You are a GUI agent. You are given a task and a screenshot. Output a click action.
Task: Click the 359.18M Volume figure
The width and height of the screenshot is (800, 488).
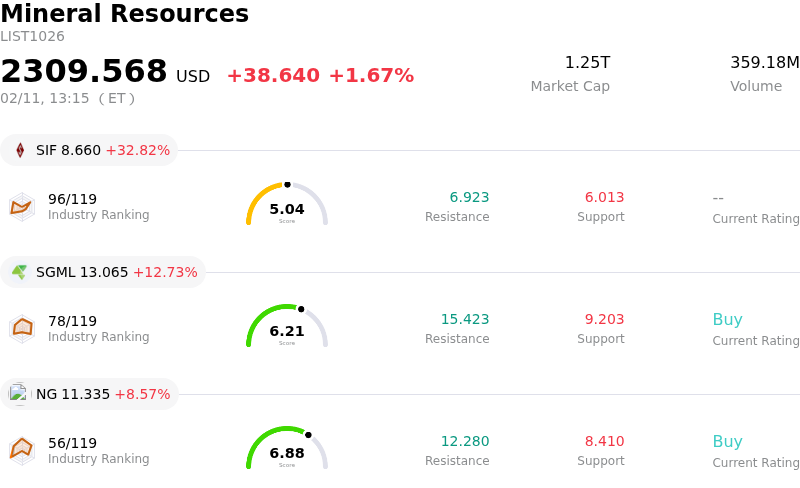click(x=764, y=63)
